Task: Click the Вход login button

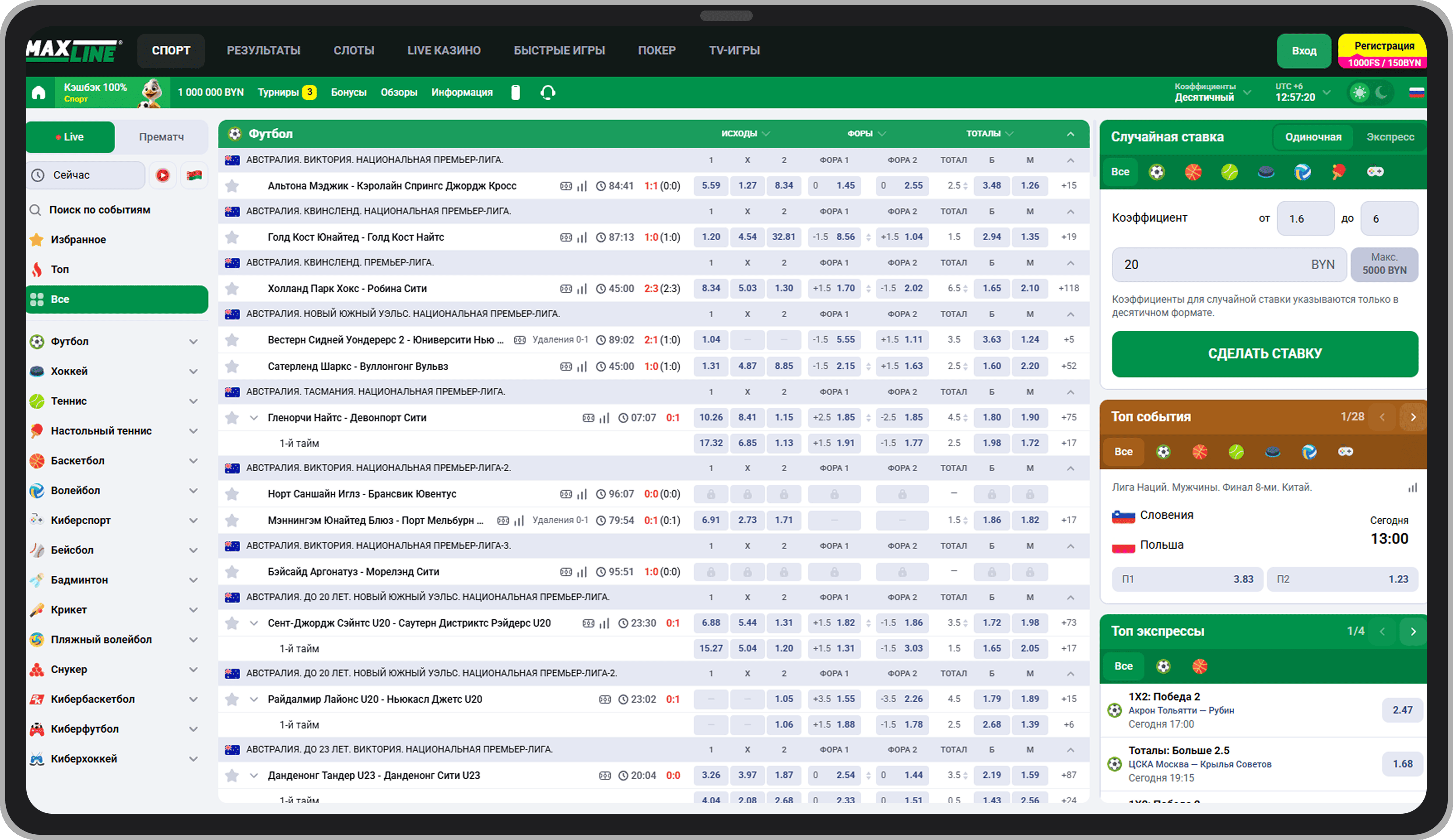Action: (1304, 51)
